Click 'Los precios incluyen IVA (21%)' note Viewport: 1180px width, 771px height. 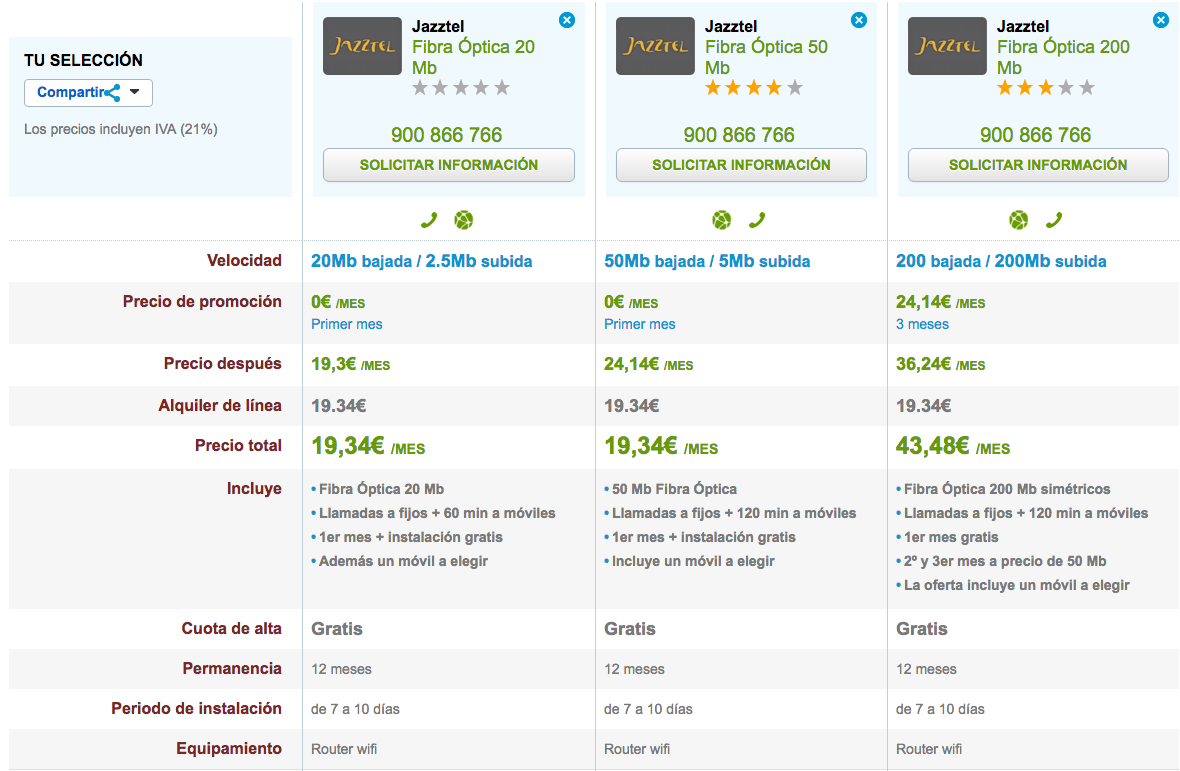click(x=120, y=129)
